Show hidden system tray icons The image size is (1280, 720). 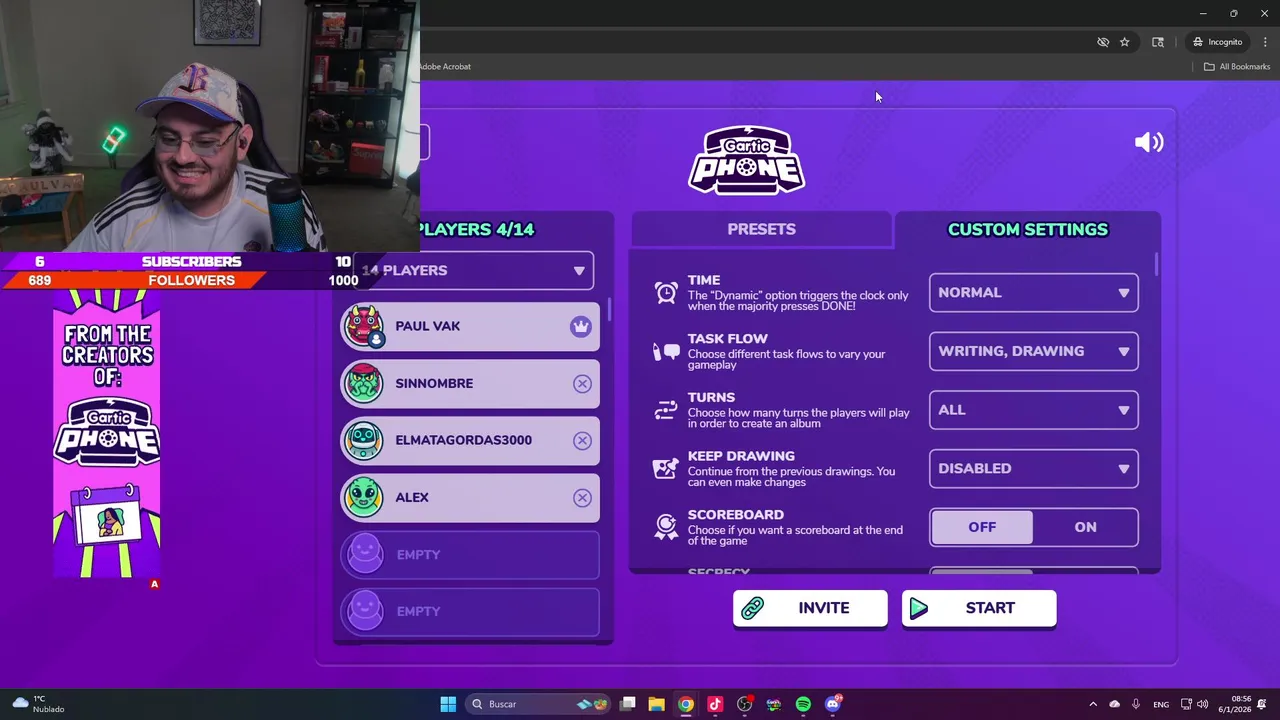pos(1093,704)
